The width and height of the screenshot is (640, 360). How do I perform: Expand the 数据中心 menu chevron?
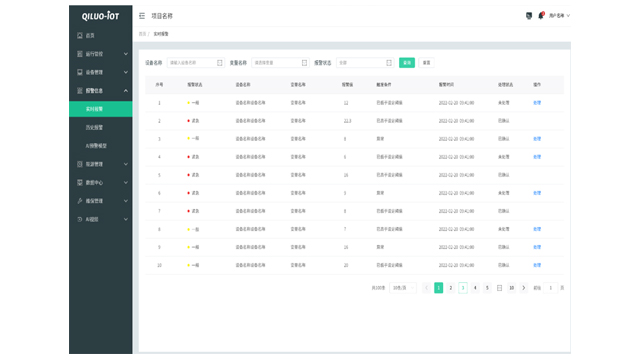(126, 182)
